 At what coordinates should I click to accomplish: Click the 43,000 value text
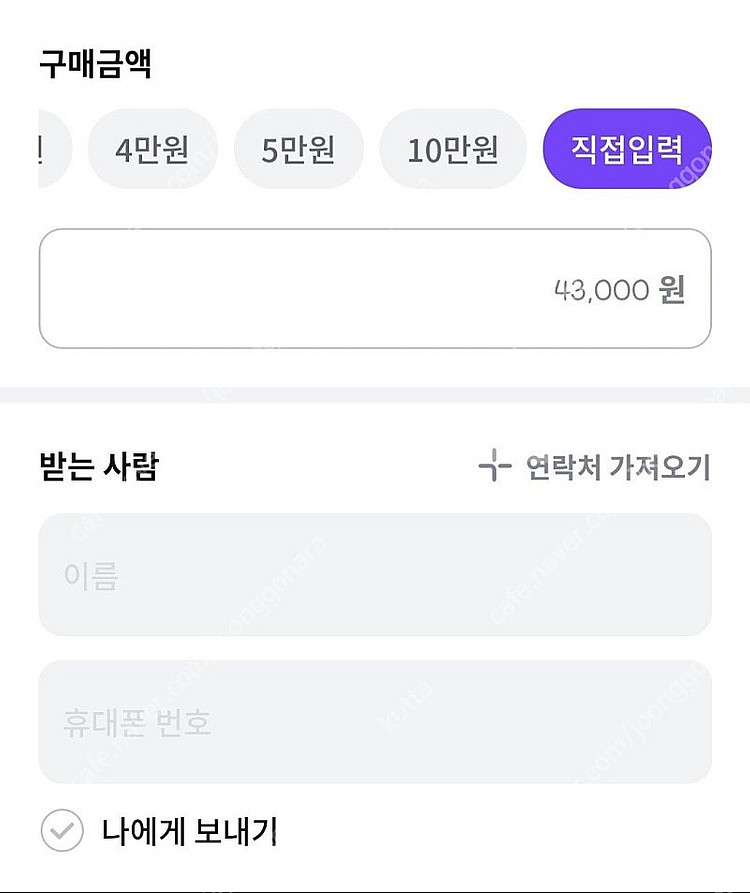600,290
